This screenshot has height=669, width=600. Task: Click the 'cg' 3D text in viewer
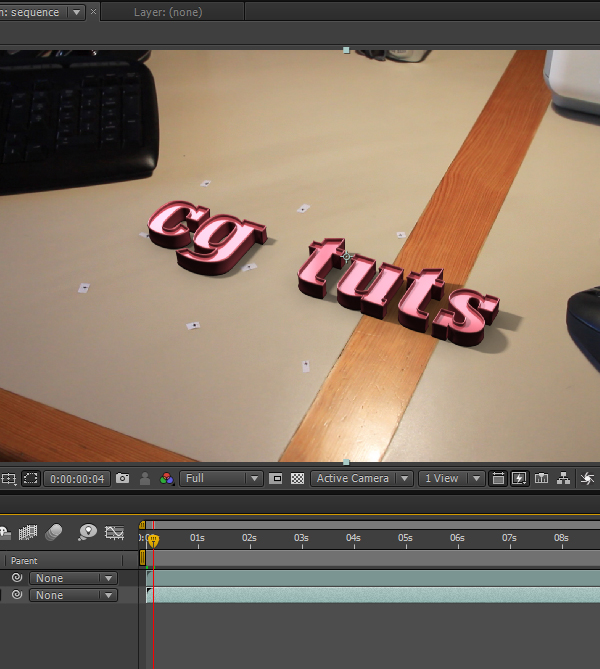coord(207,237)
